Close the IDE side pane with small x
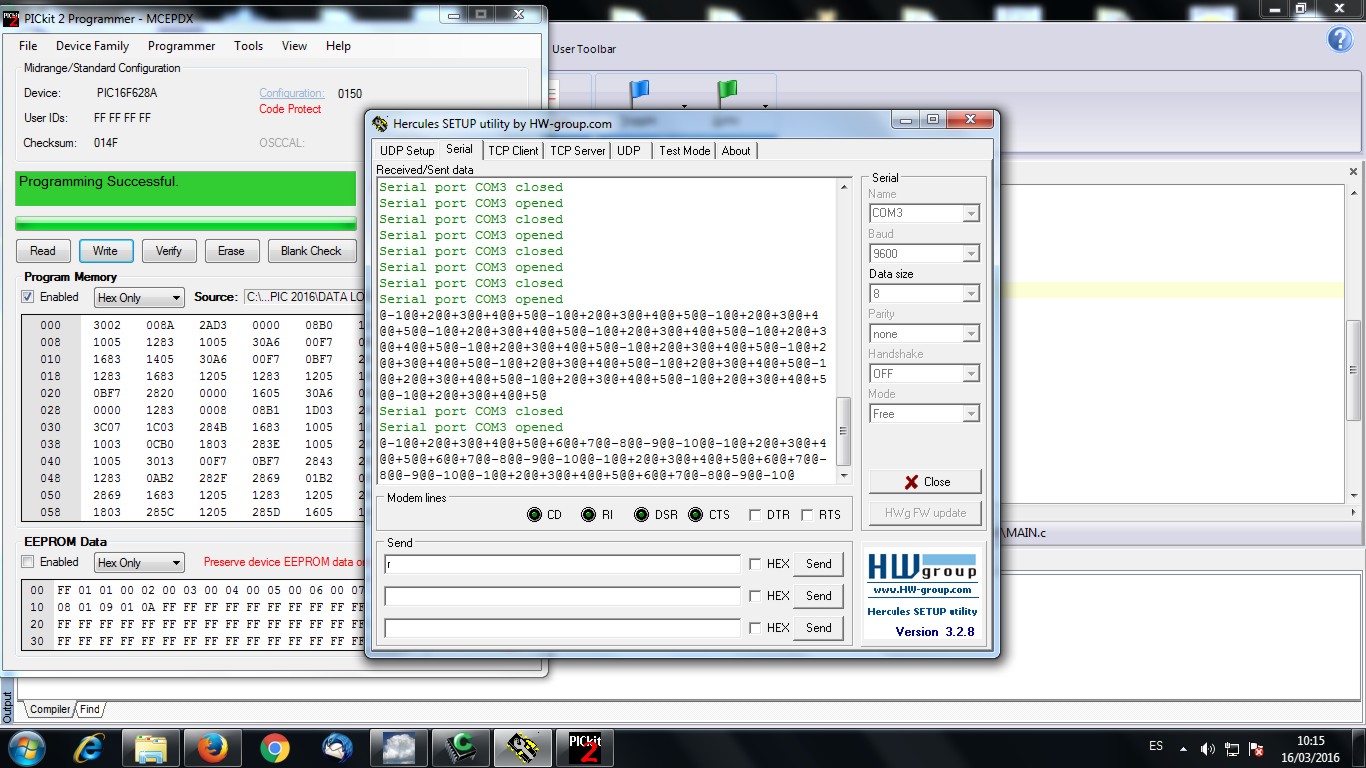 click(1354, 172)
